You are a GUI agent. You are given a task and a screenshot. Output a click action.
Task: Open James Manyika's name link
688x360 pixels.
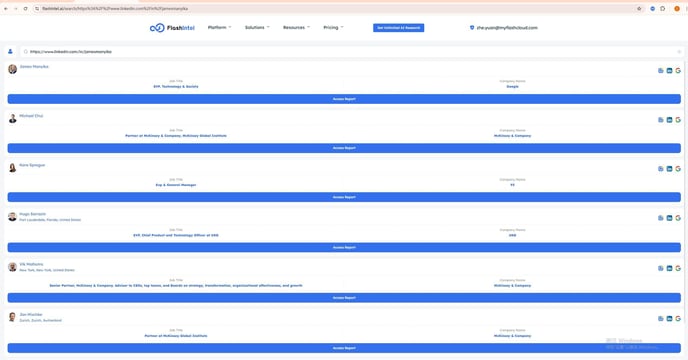point(34,67)
